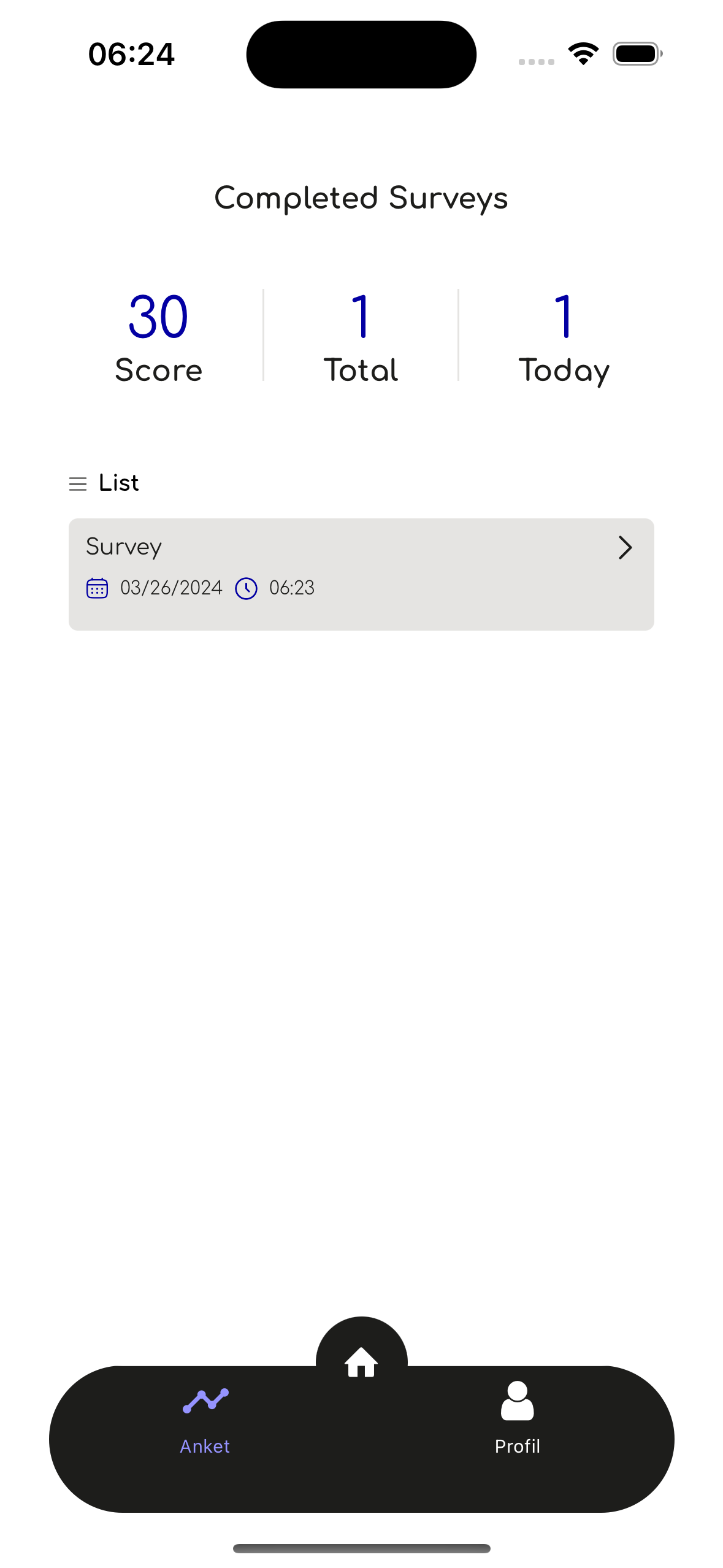
Task: Expand the Survey entry chevron
Action: pyautogui.click(x=625, y=548)
